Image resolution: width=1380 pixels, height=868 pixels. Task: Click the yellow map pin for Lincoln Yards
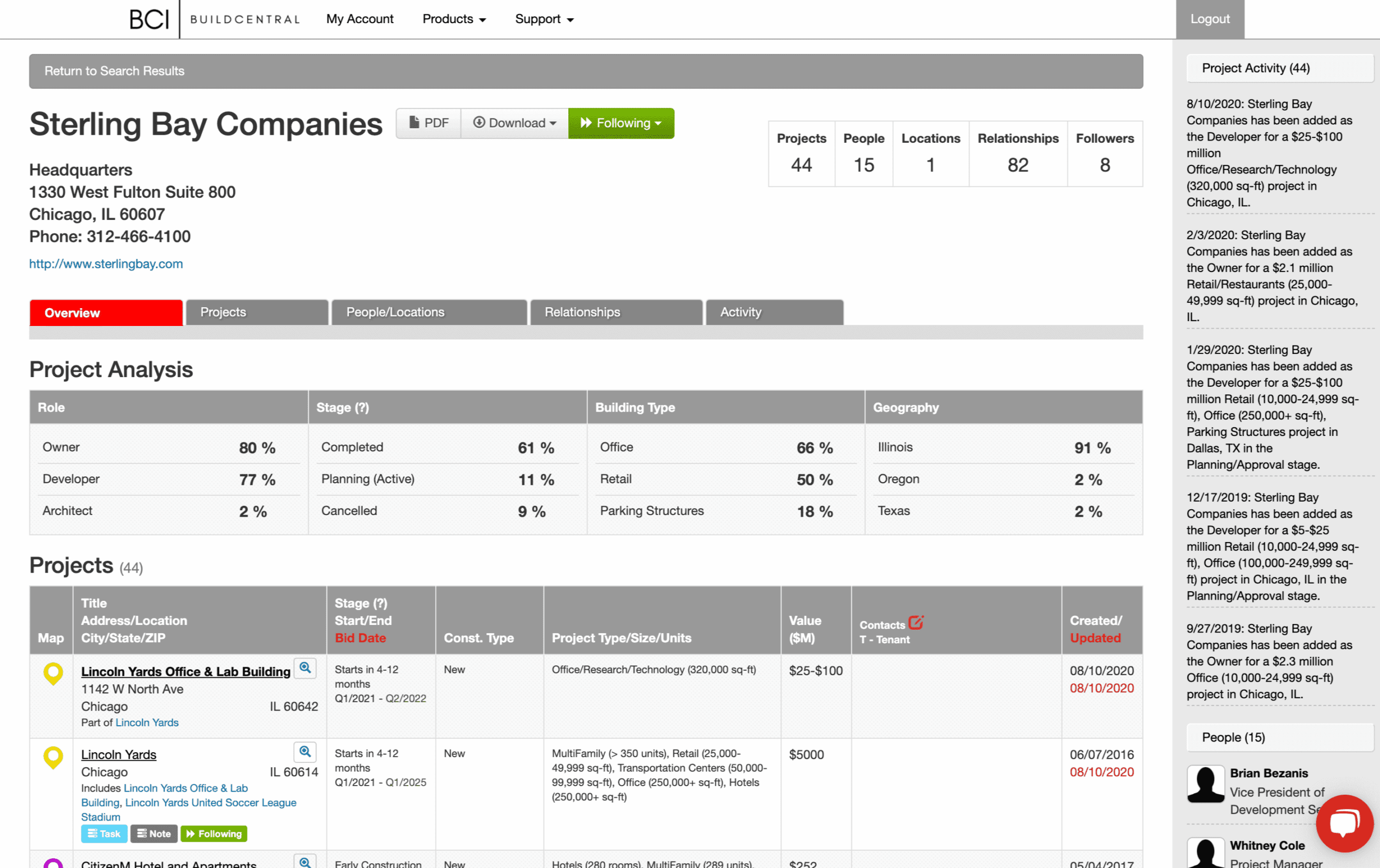[53, 757]
